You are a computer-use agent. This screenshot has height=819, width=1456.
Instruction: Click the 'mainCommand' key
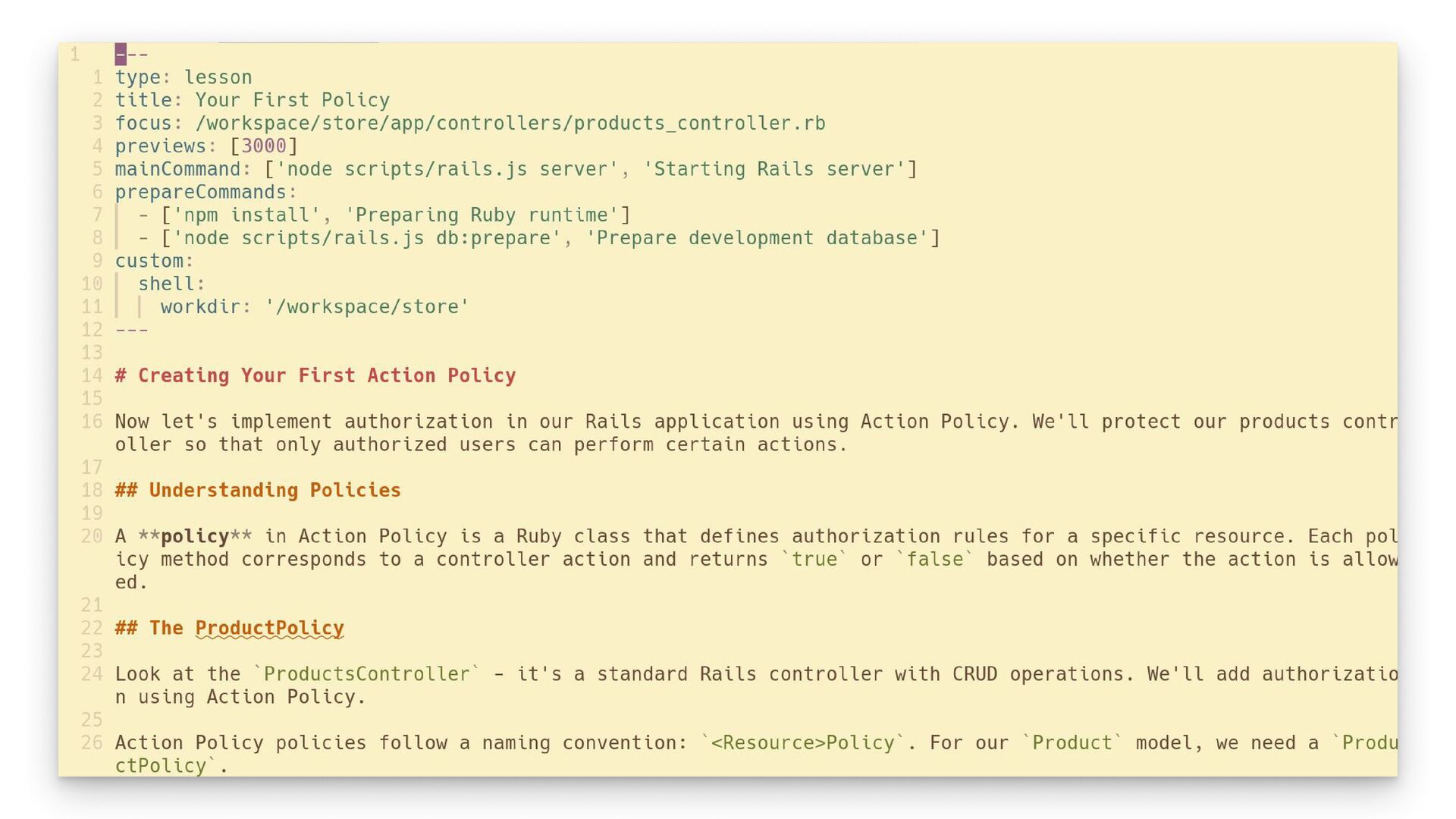click(177, 169)
